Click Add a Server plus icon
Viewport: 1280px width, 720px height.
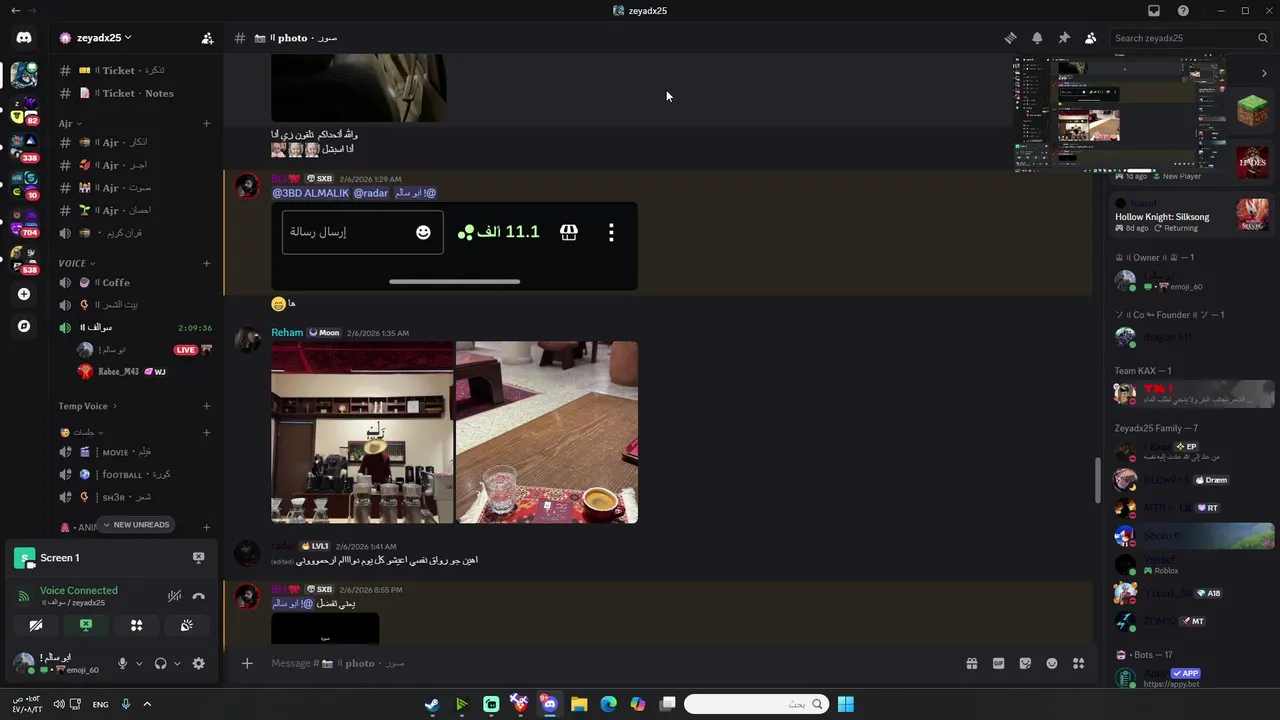coord(24,294)
